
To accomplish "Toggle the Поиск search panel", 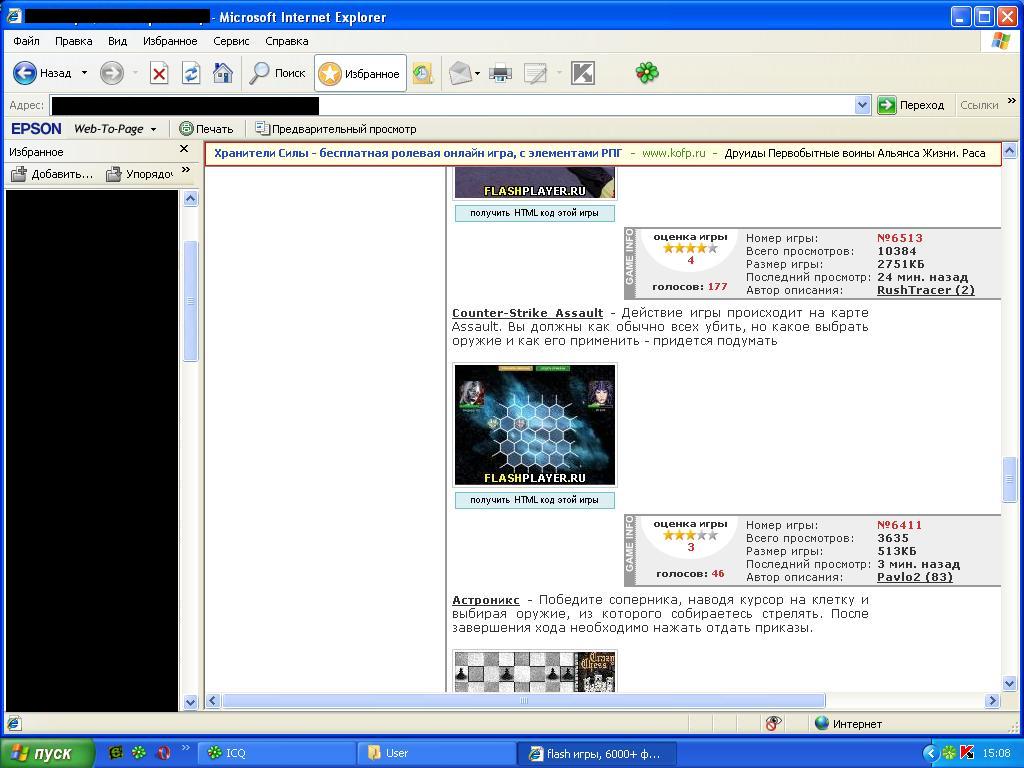I will point(278,73).
